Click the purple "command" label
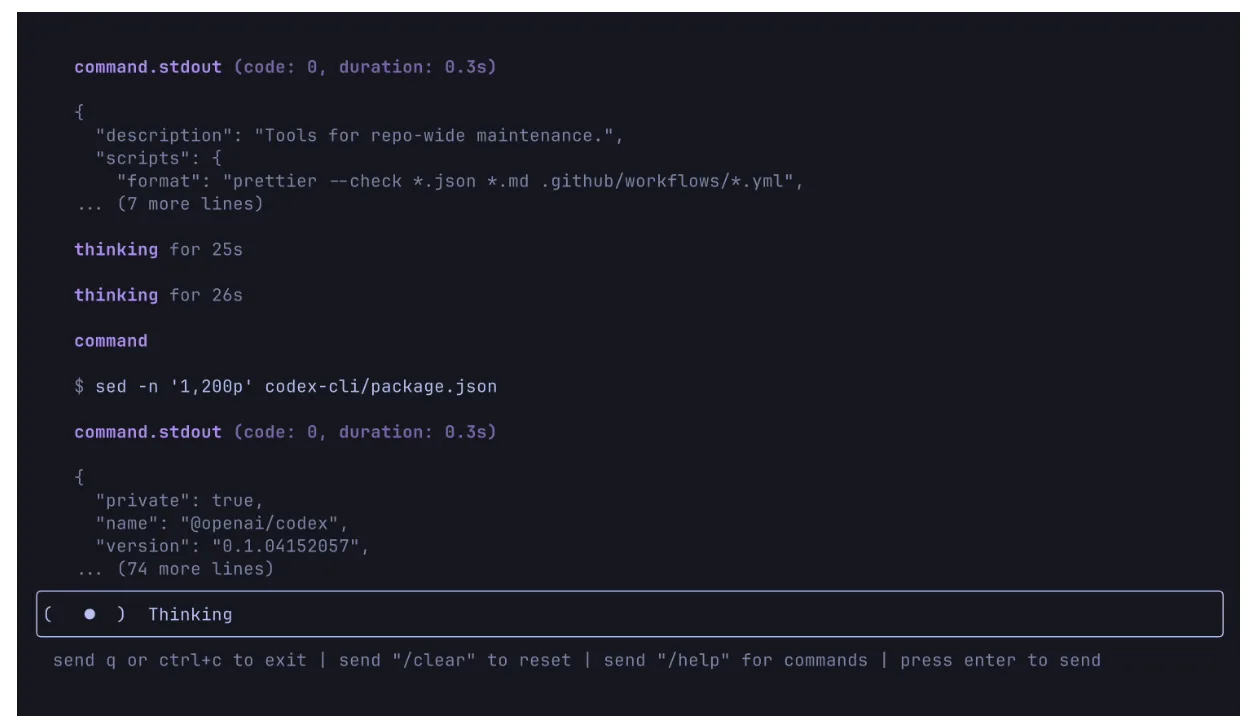1255x727 pixels. [111, 341]
